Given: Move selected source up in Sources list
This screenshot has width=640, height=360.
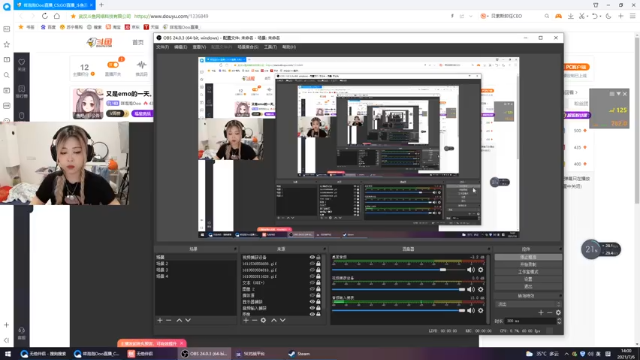Looking at the screenshot, I should pyautogui.click(x=274, y=320).
